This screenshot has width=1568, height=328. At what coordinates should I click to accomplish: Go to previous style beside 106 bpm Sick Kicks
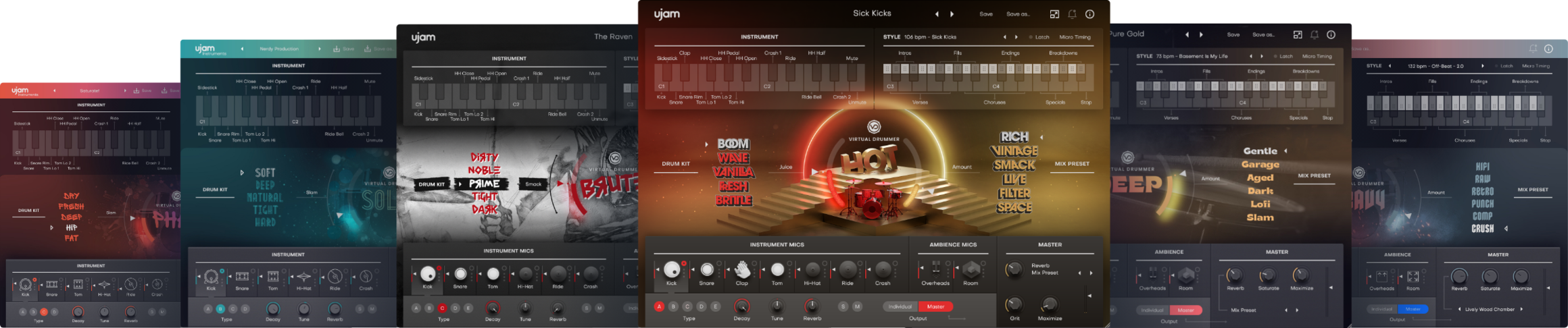(x=1004, y=37)
